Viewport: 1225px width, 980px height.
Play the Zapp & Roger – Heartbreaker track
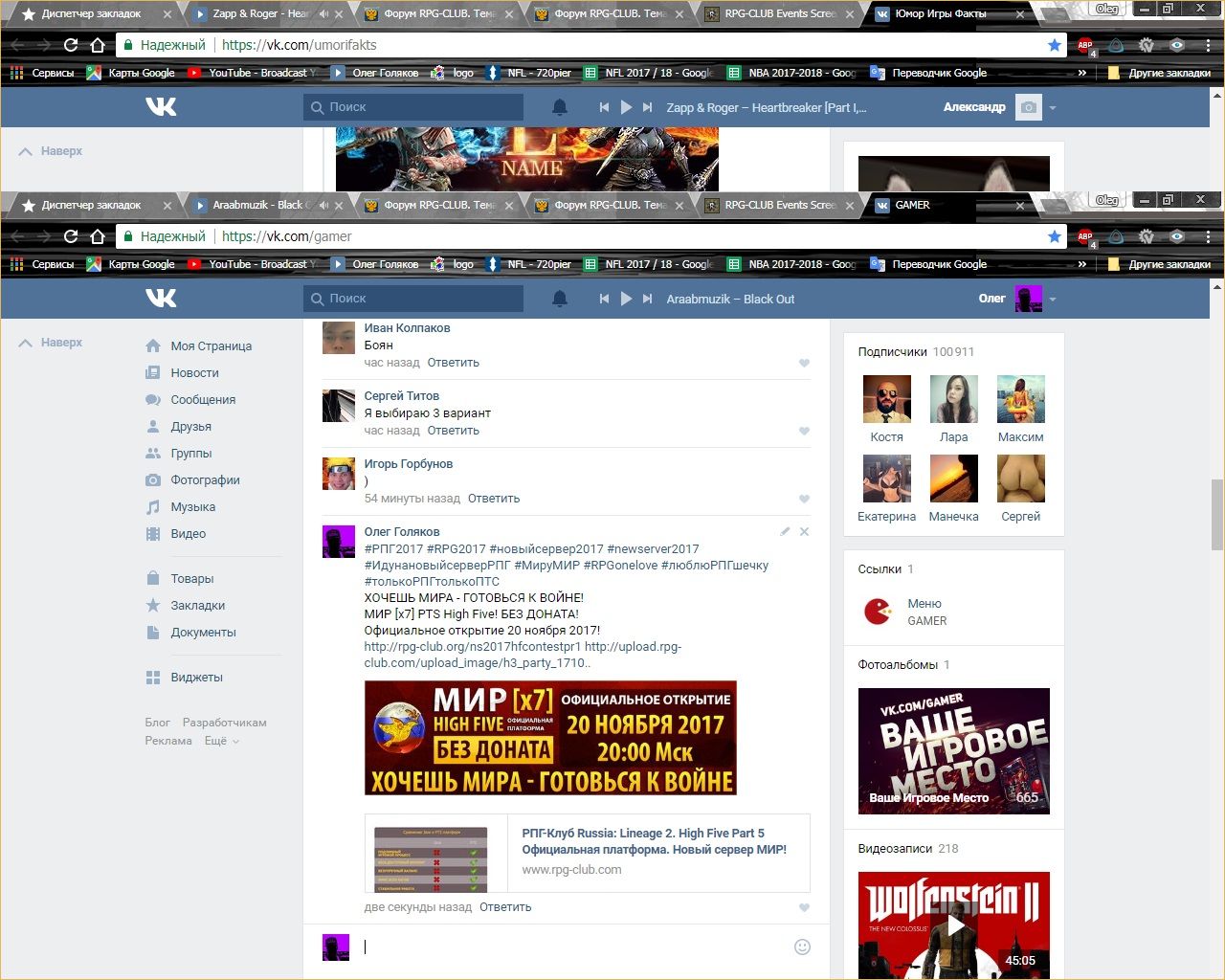pos(626,107)
